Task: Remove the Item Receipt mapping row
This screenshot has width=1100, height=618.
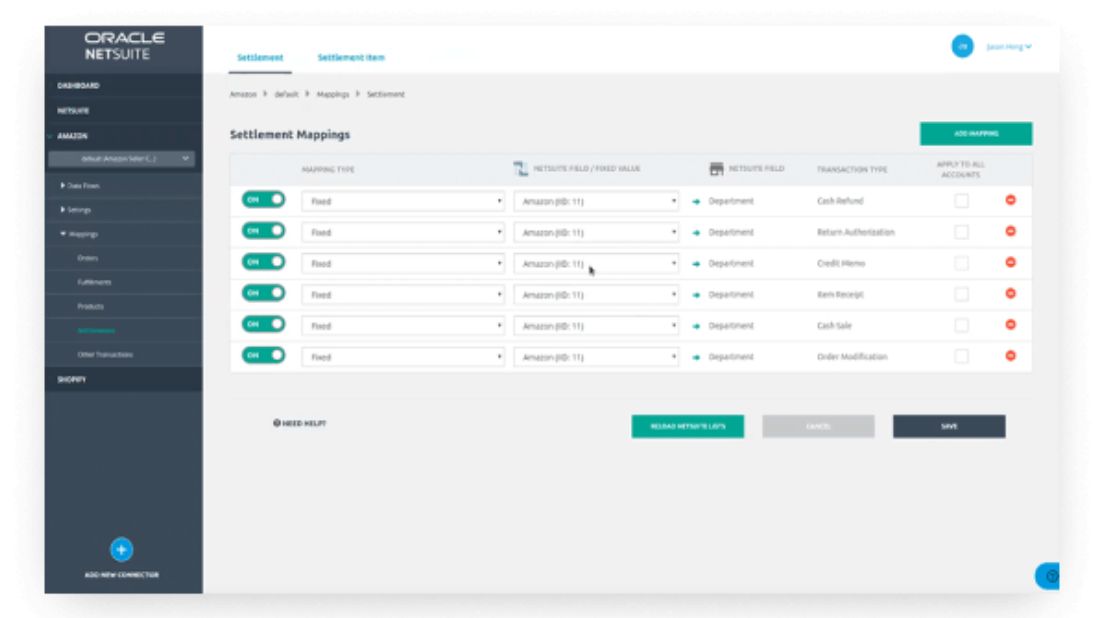Action: [x=1010, y=294]
